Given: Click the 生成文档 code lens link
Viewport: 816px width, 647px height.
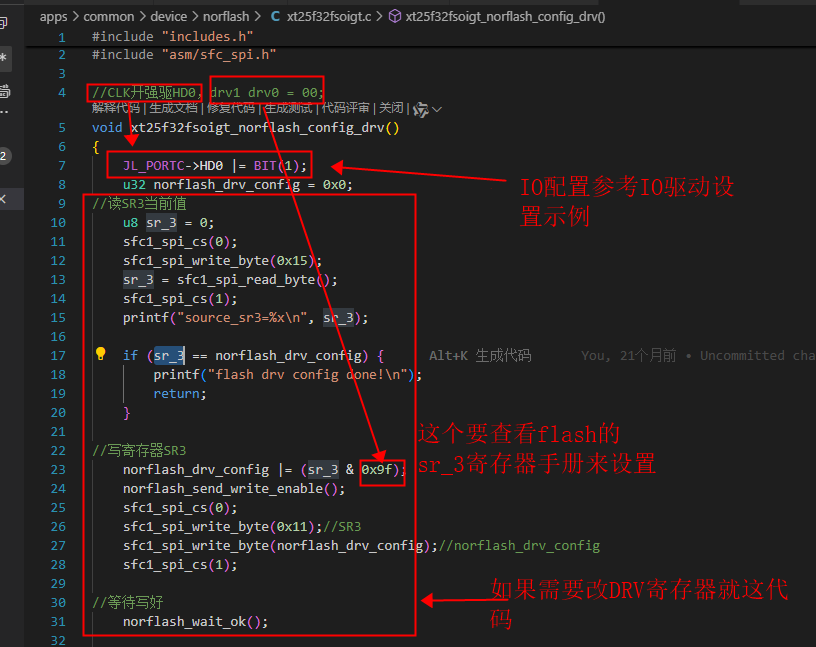Looking at the screenshot, I should pos(173,108).
